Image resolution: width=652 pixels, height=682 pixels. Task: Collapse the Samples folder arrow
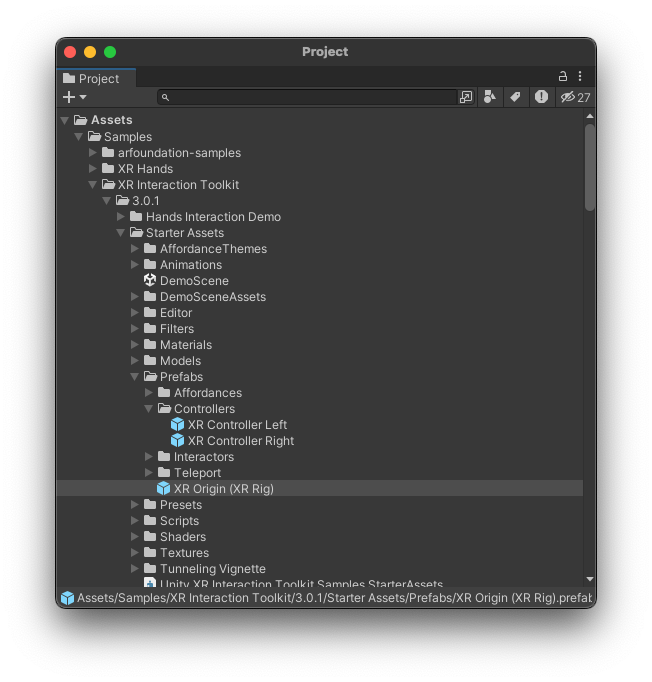(x=79, y=137)
